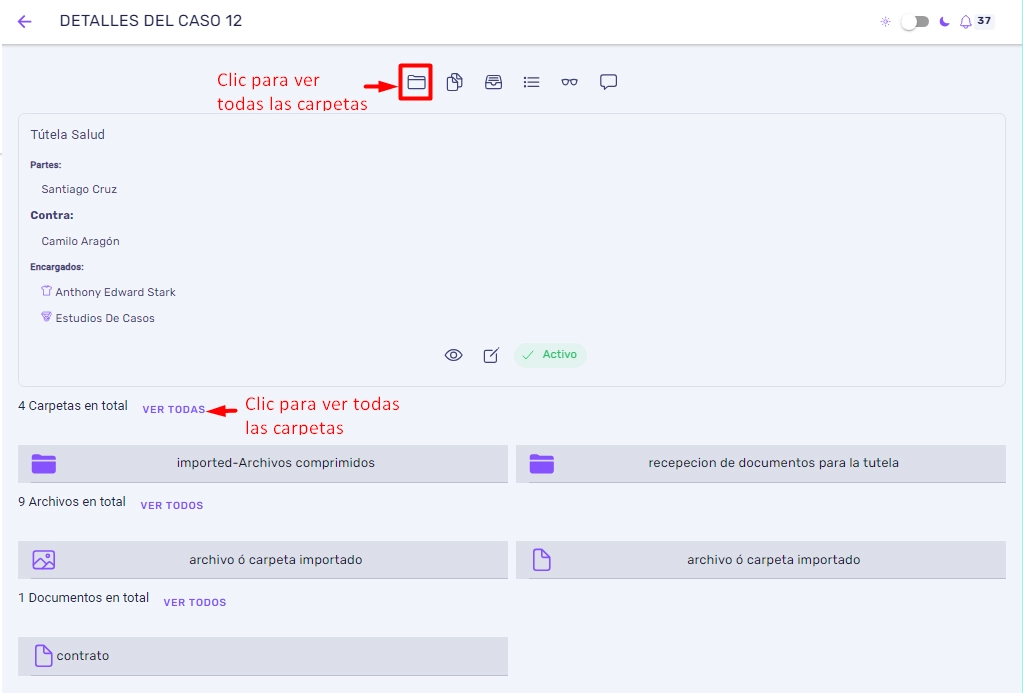Screen dimensions: 1023x693
Task: Select the Anthony Edward Stark name
Action: (x=115, y=292)
